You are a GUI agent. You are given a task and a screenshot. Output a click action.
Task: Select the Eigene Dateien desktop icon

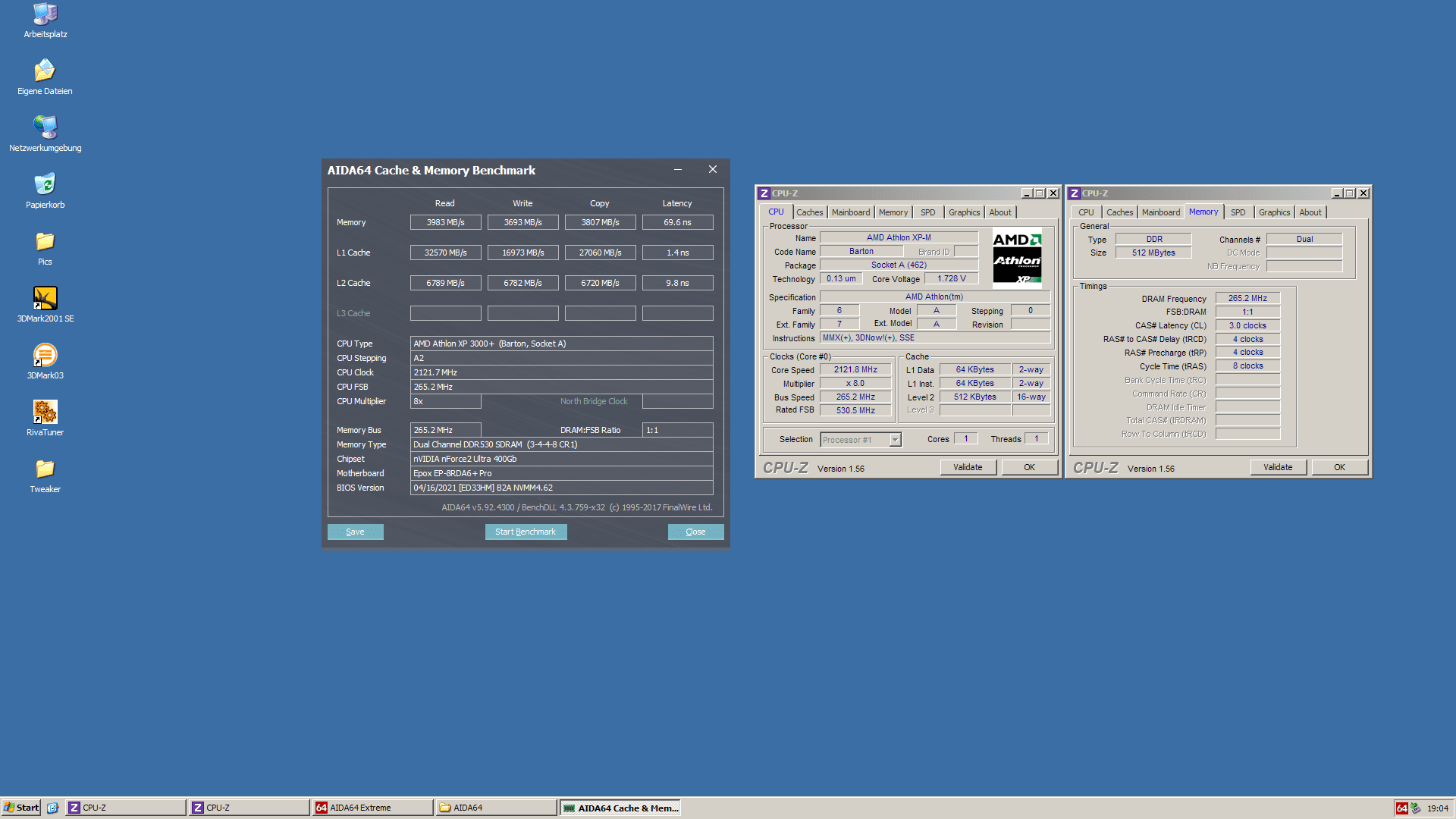click(45, 77)
